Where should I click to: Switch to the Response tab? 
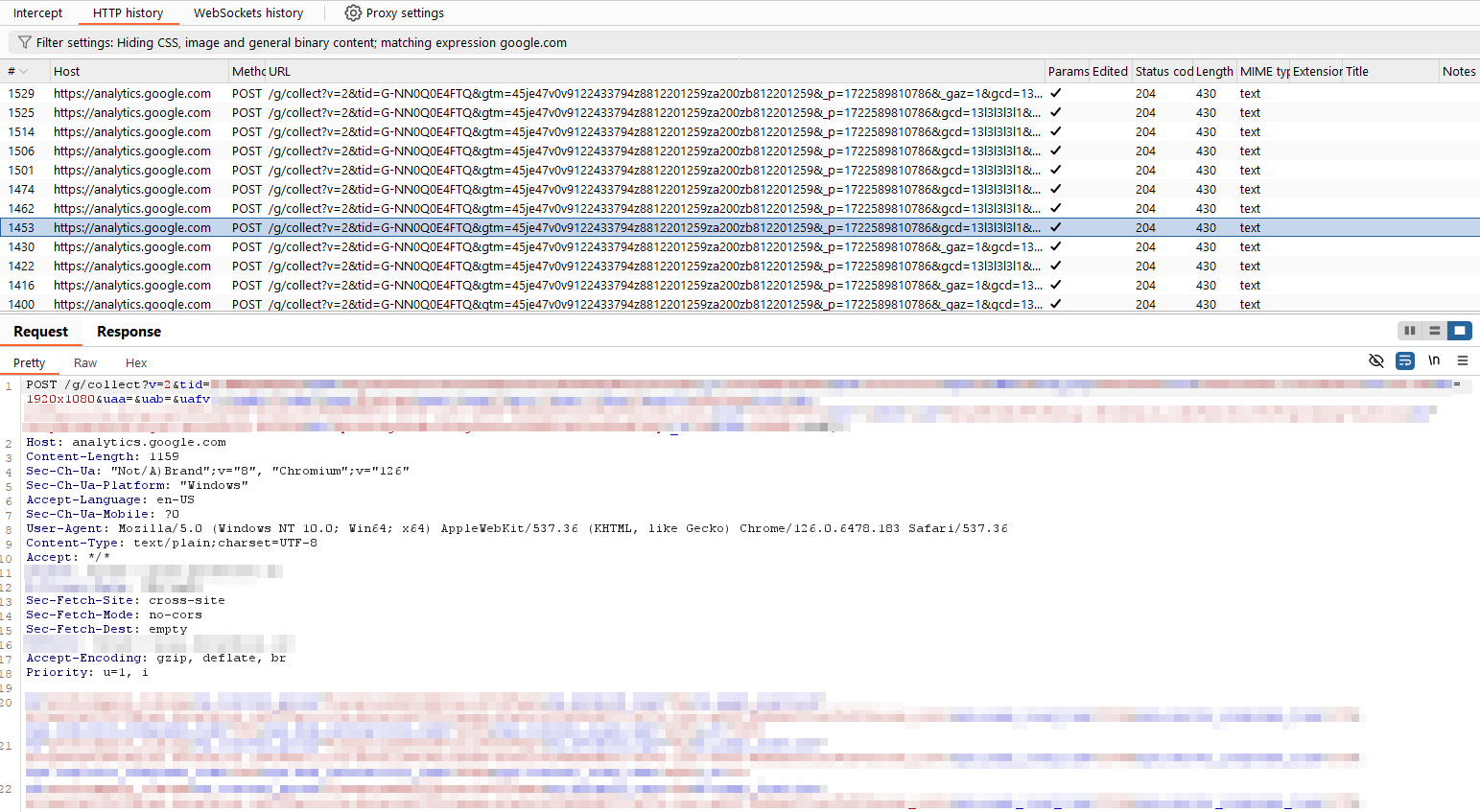click(x=129, y=331)
